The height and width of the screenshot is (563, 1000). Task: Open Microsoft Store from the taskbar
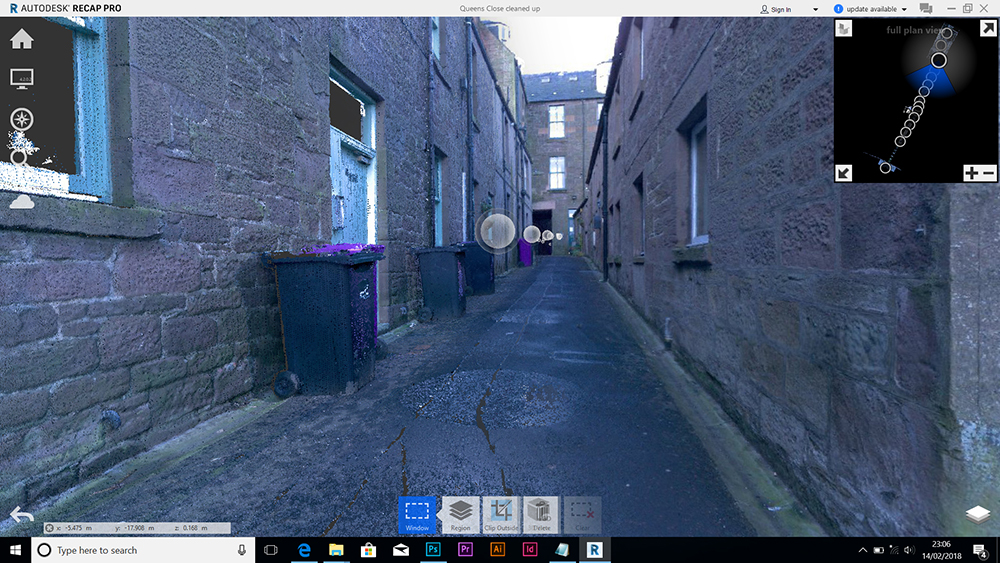click(x=368, y=550)
